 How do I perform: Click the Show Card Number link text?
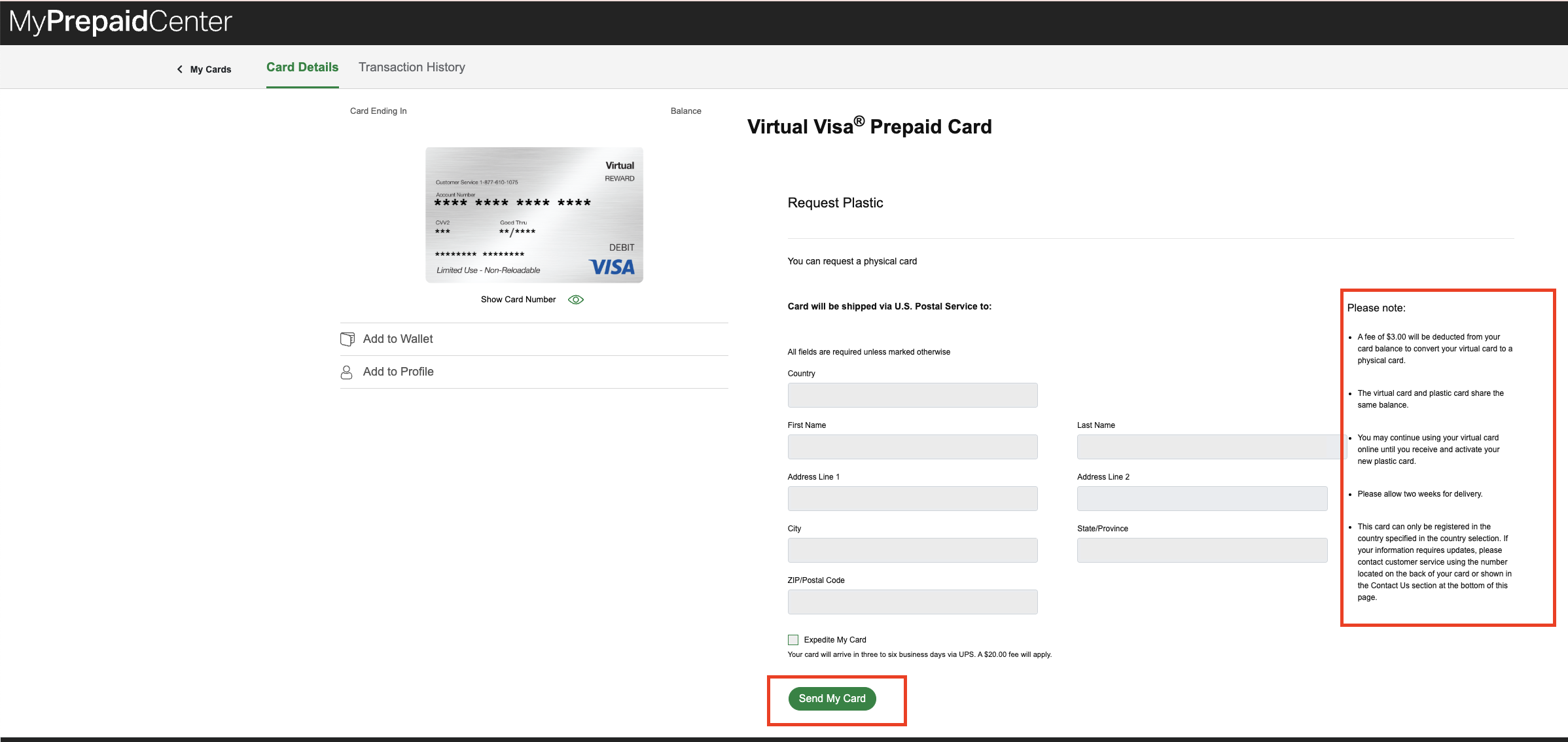coord(518,300)
